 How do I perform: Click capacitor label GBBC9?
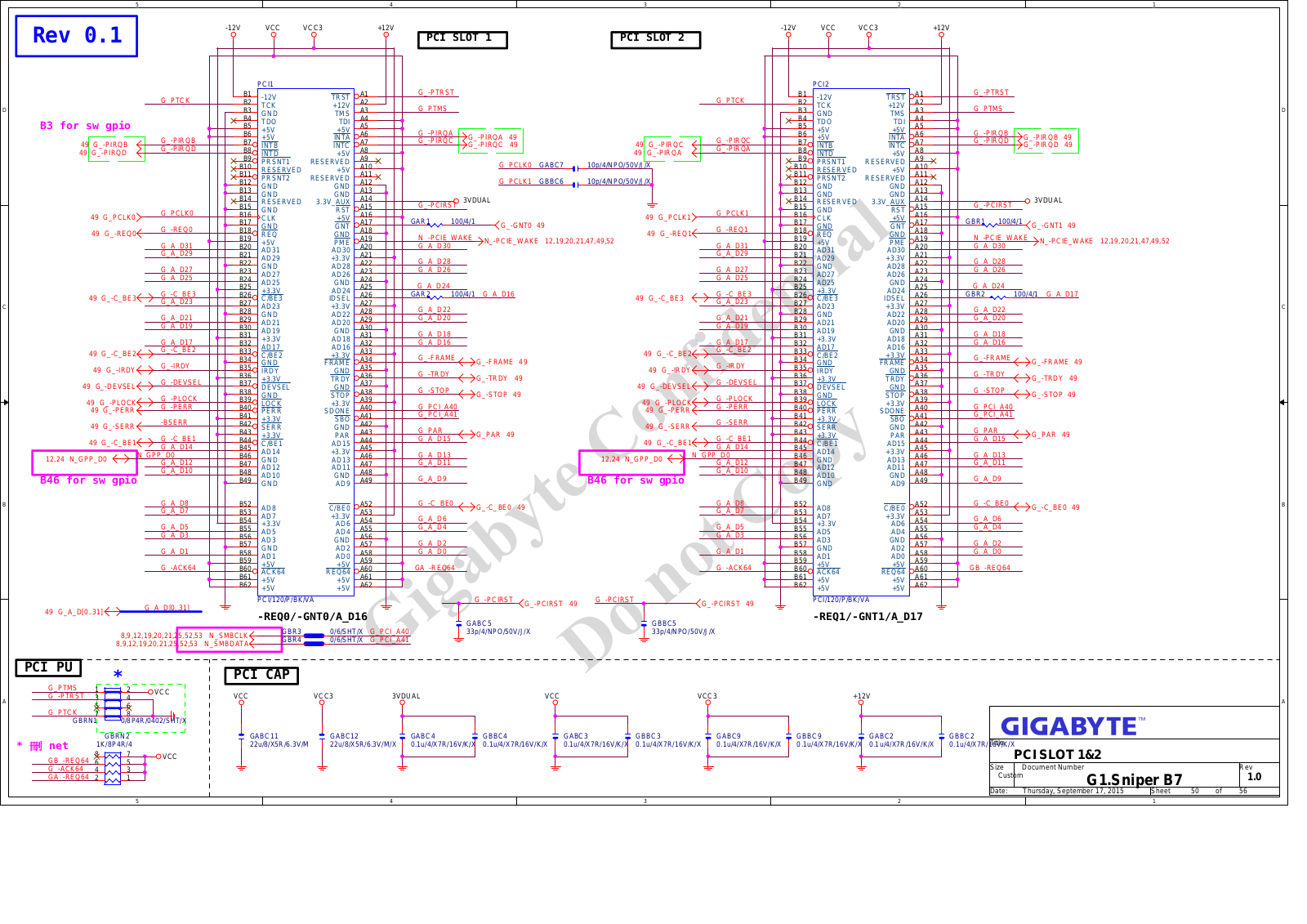point(809,736)
